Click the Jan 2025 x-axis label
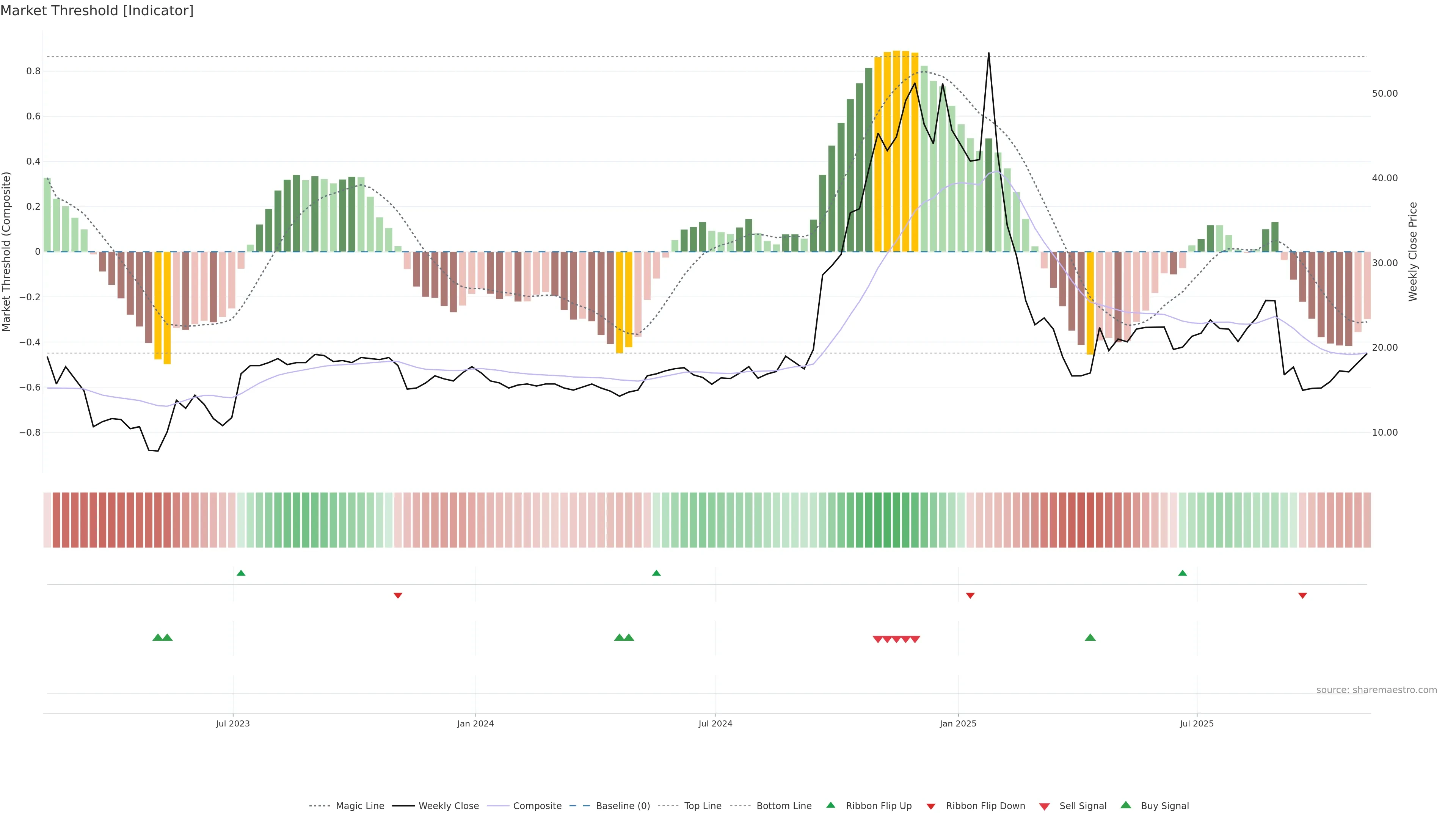 [x=957, y=723]
